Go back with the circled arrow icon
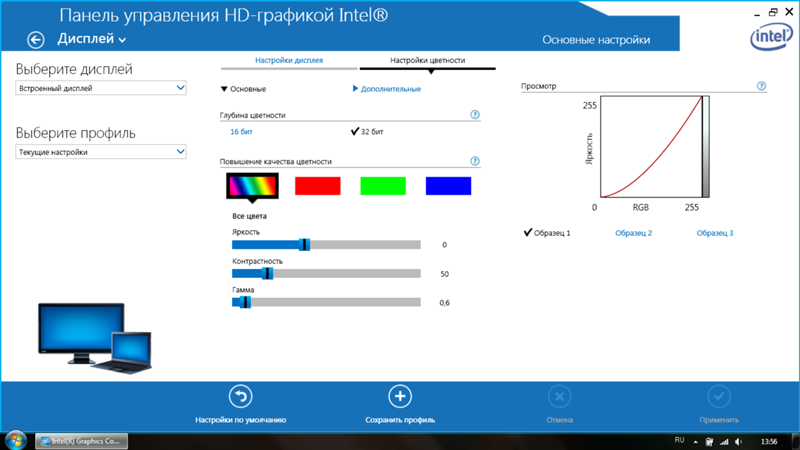 click(x=36, y=40)
